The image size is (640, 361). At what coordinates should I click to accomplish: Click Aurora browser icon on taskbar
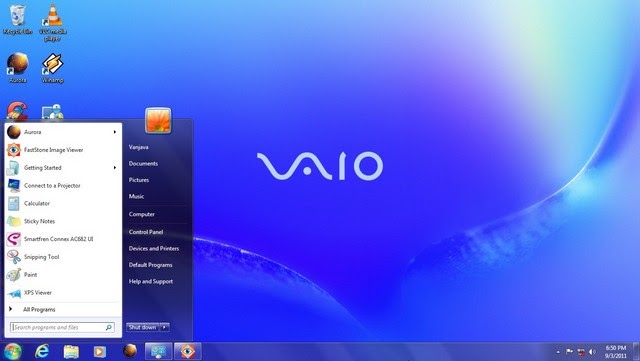pos(129,351)
